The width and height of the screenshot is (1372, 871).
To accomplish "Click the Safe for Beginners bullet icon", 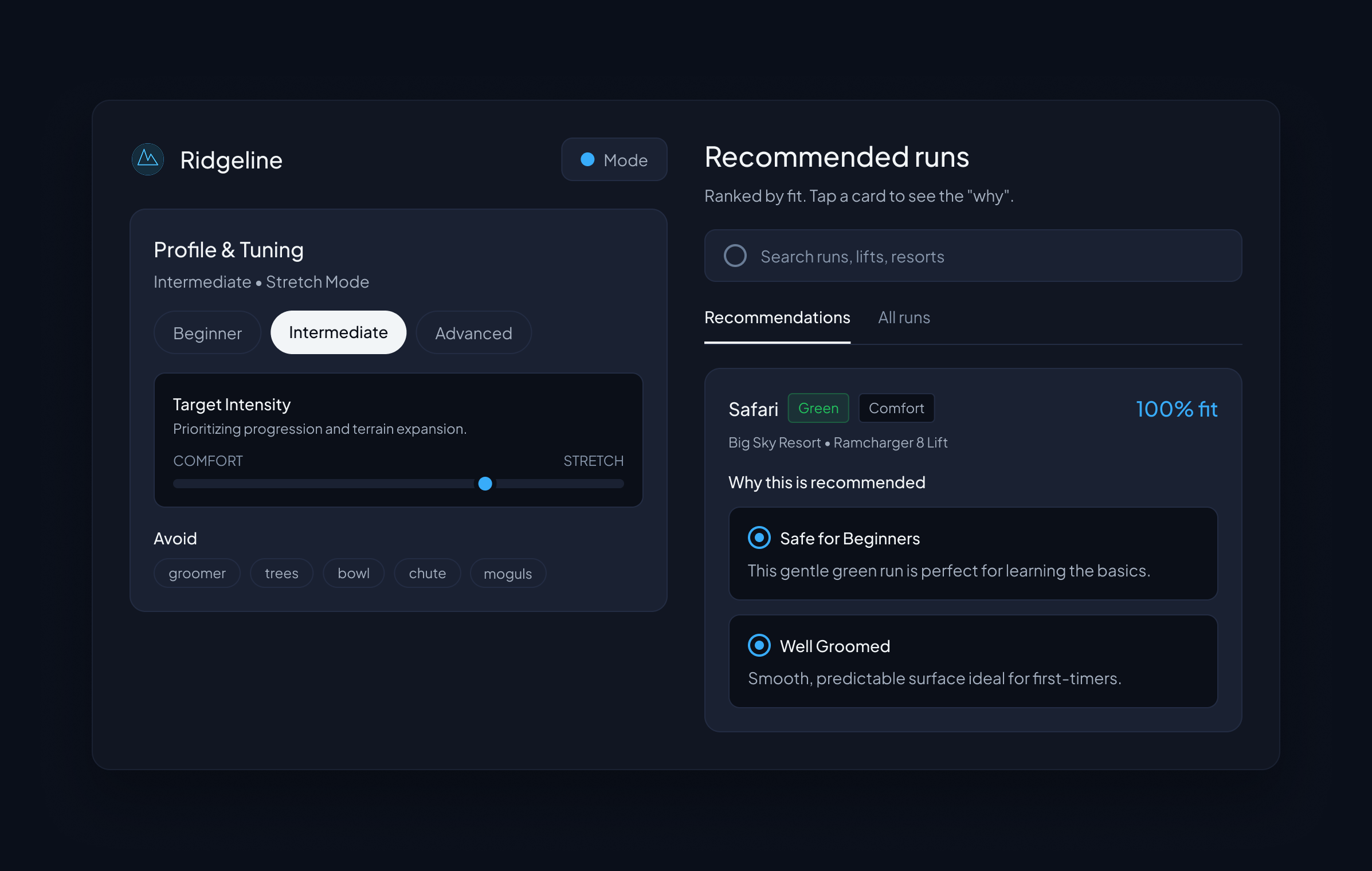I will coord(759,537).
